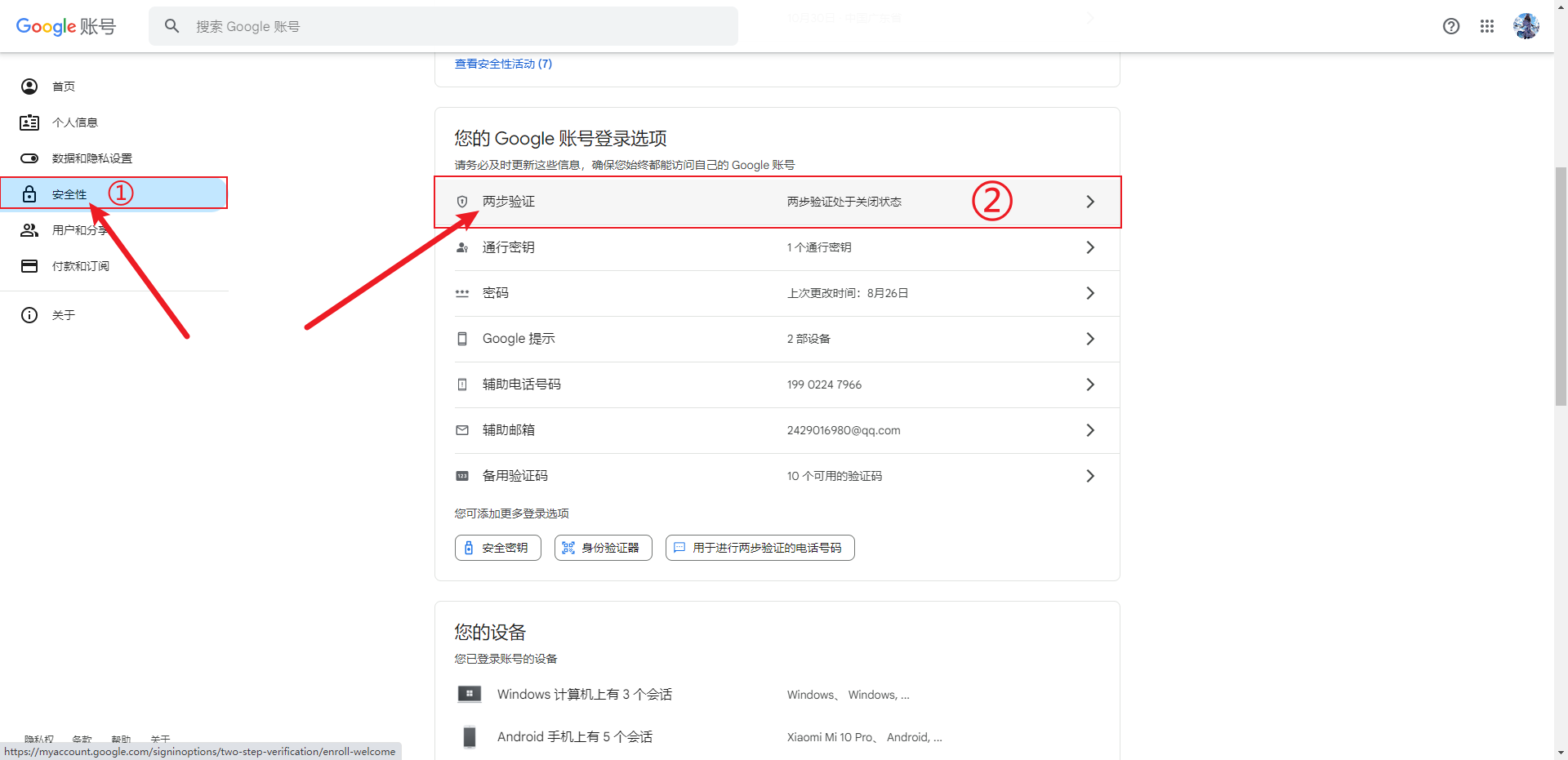Click the 关于 info icon
The width and height of the screenshot is (1568, 760).
pos(29,315)
